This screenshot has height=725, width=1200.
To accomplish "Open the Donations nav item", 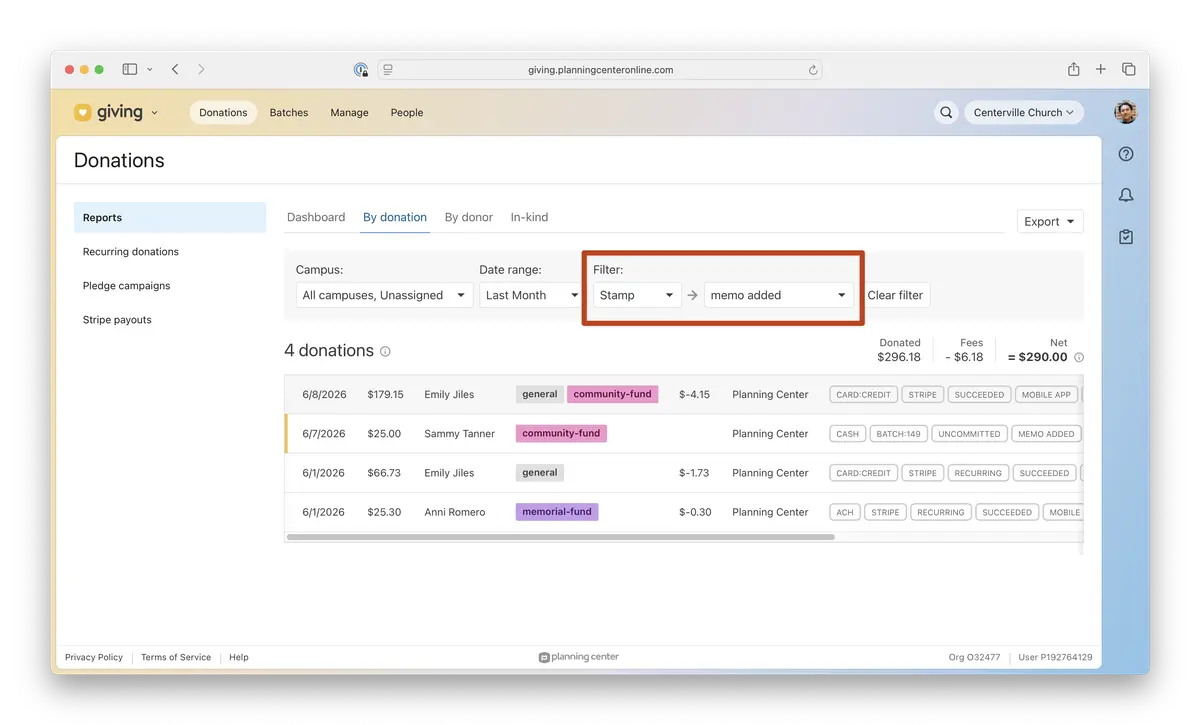I will coord(223,113).
